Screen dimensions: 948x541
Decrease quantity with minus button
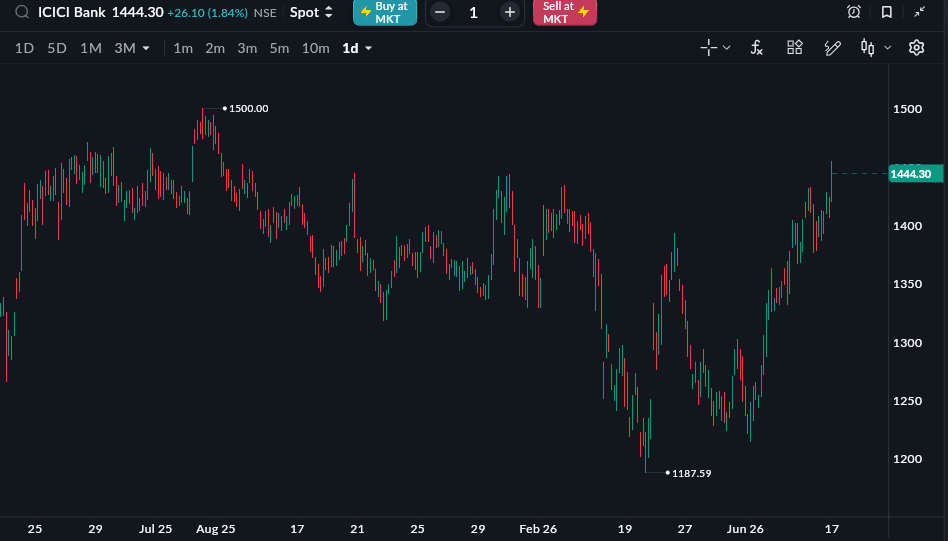tap(440, 12)
